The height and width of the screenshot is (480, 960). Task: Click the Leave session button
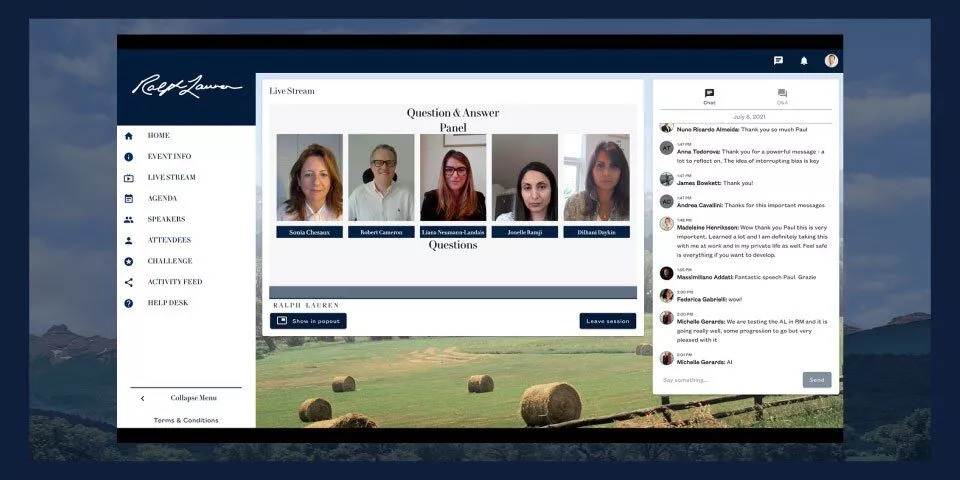[x=608, y=321]
